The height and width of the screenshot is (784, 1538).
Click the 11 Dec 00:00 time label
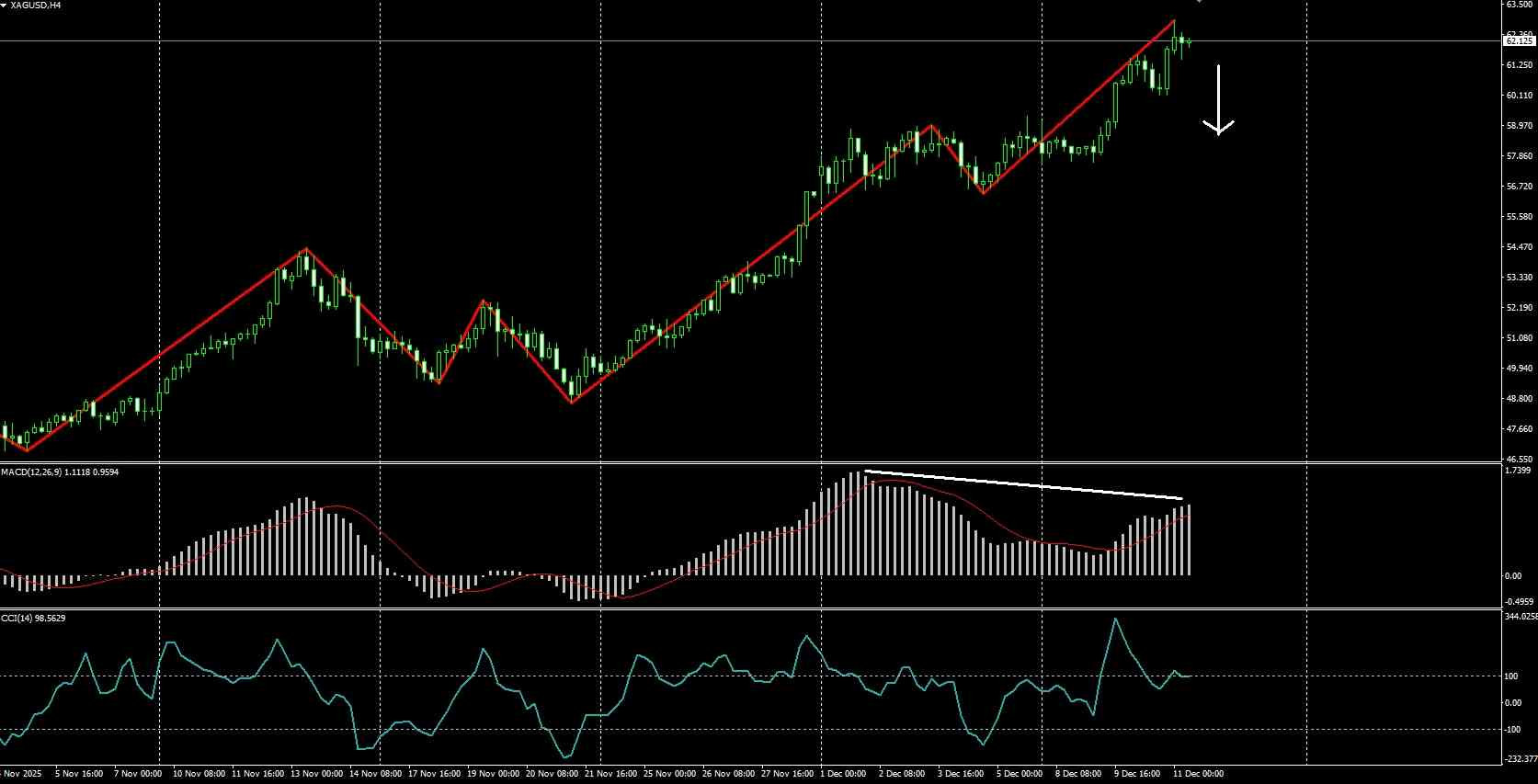1198,774
